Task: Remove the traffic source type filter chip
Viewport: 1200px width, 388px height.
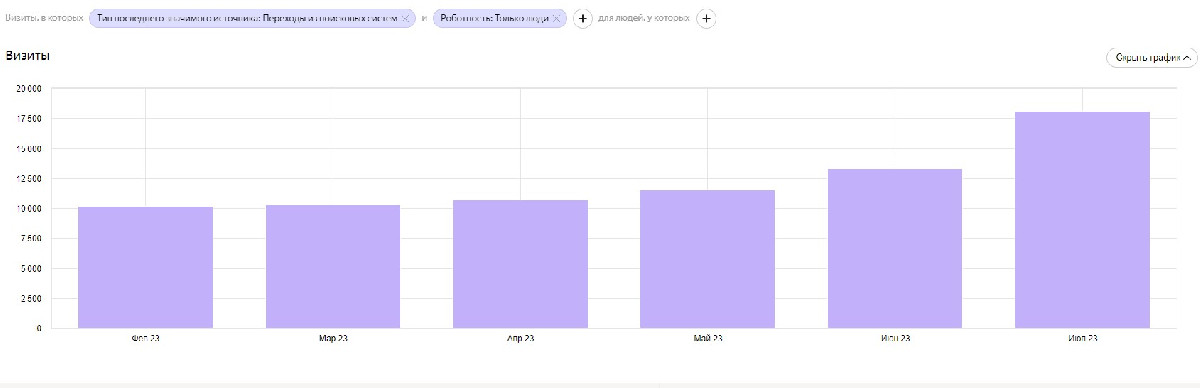Action: (405, 19)
